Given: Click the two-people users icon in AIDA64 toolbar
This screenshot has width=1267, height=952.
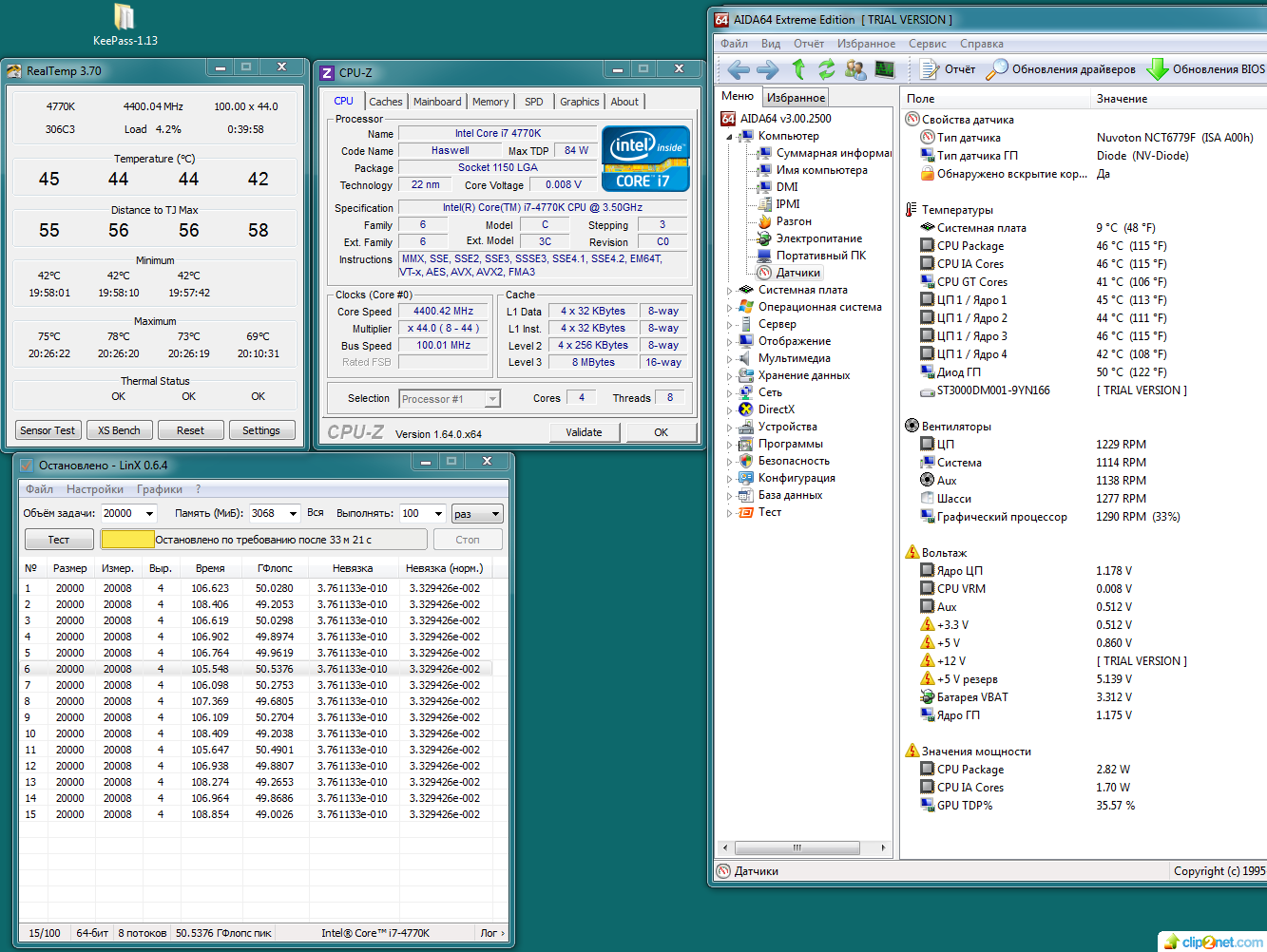Looking at the screenshot, I should click(855, 69).
